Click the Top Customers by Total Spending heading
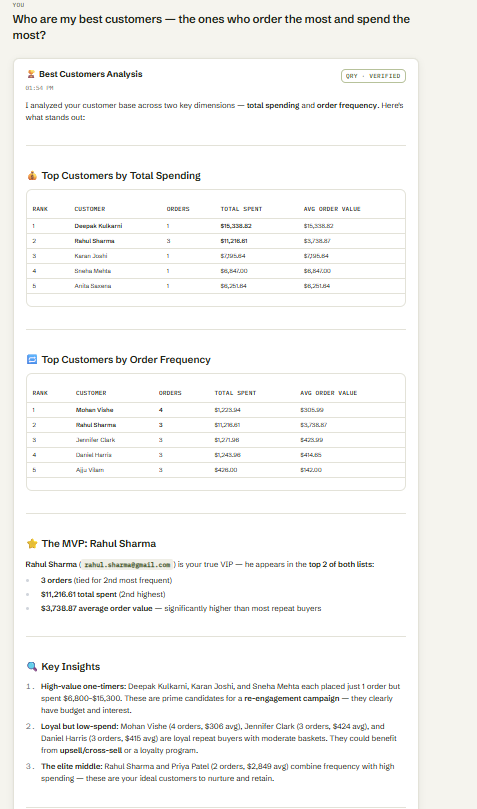 pyautogui.click(x=121, y=176)
